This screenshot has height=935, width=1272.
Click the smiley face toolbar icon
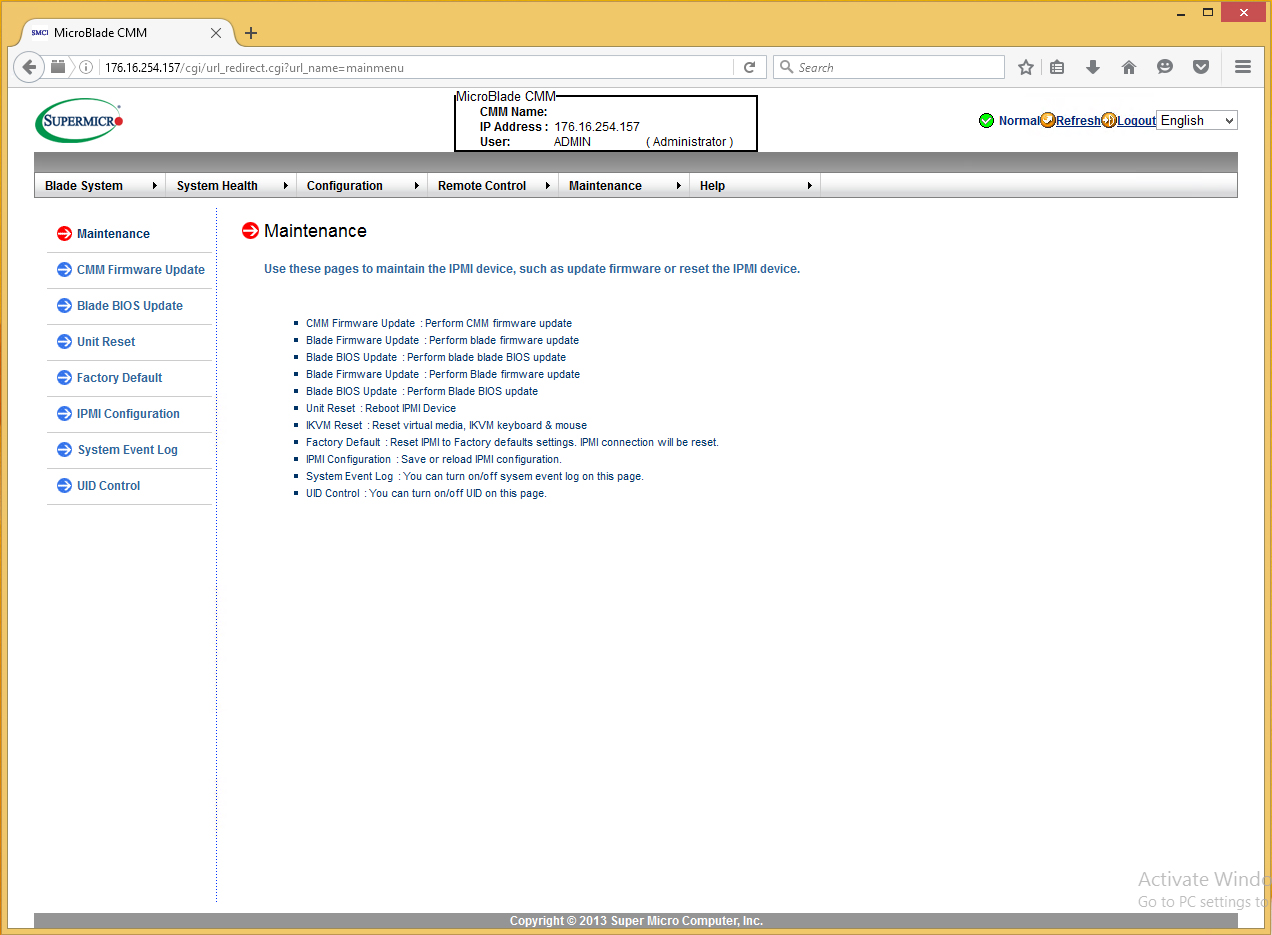pos(1165,67)
